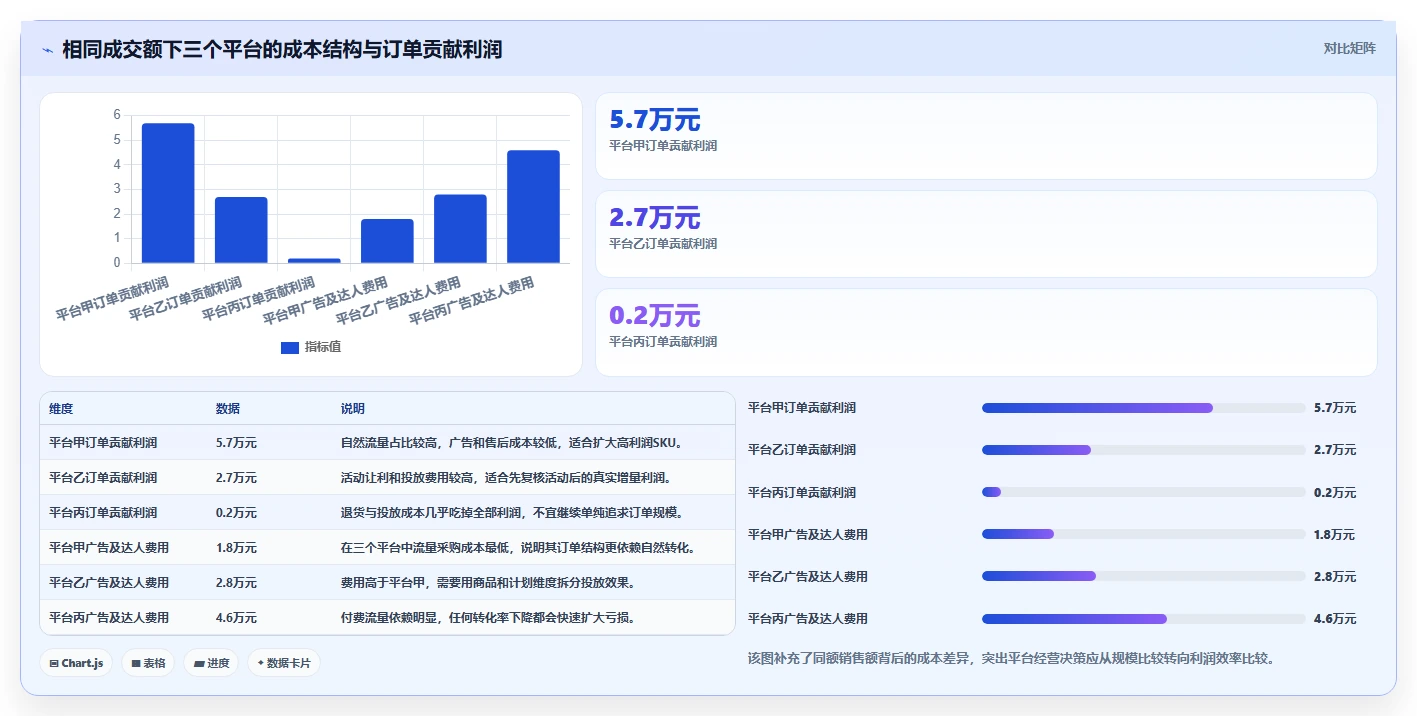Click the 数据 column header
The height and width of the screenshot is (716, 1417).
coord(228,409)
